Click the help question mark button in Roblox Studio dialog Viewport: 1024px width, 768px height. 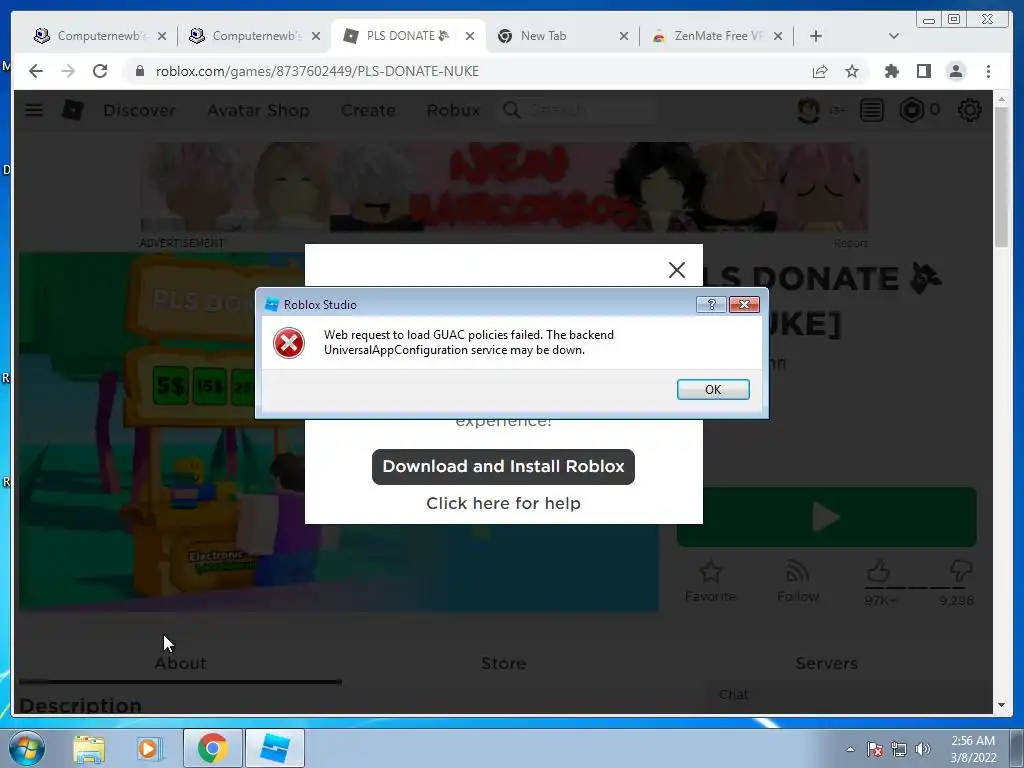coord(711,304)
